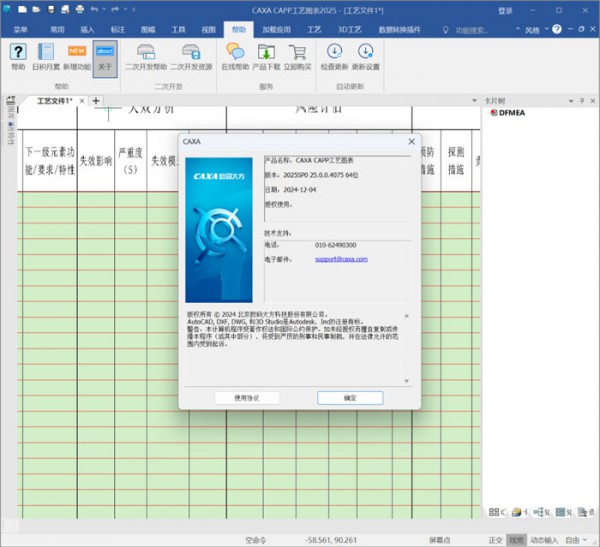The image size is (600, 547).
Task: Close the 工艺文件1* document tab
Action: click(x=82, y=101)
